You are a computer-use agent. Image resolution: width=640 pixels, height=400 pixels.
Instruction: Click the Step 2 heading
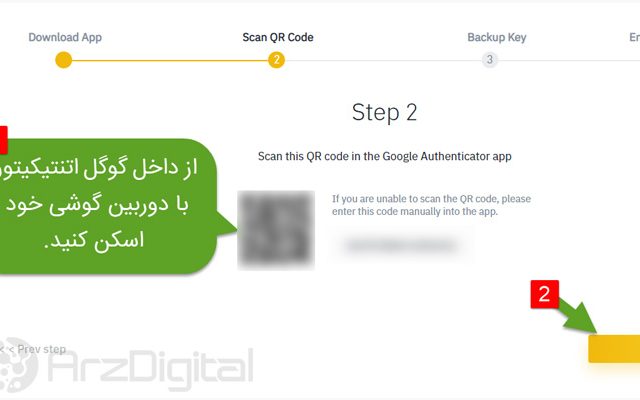pos(384,113)
